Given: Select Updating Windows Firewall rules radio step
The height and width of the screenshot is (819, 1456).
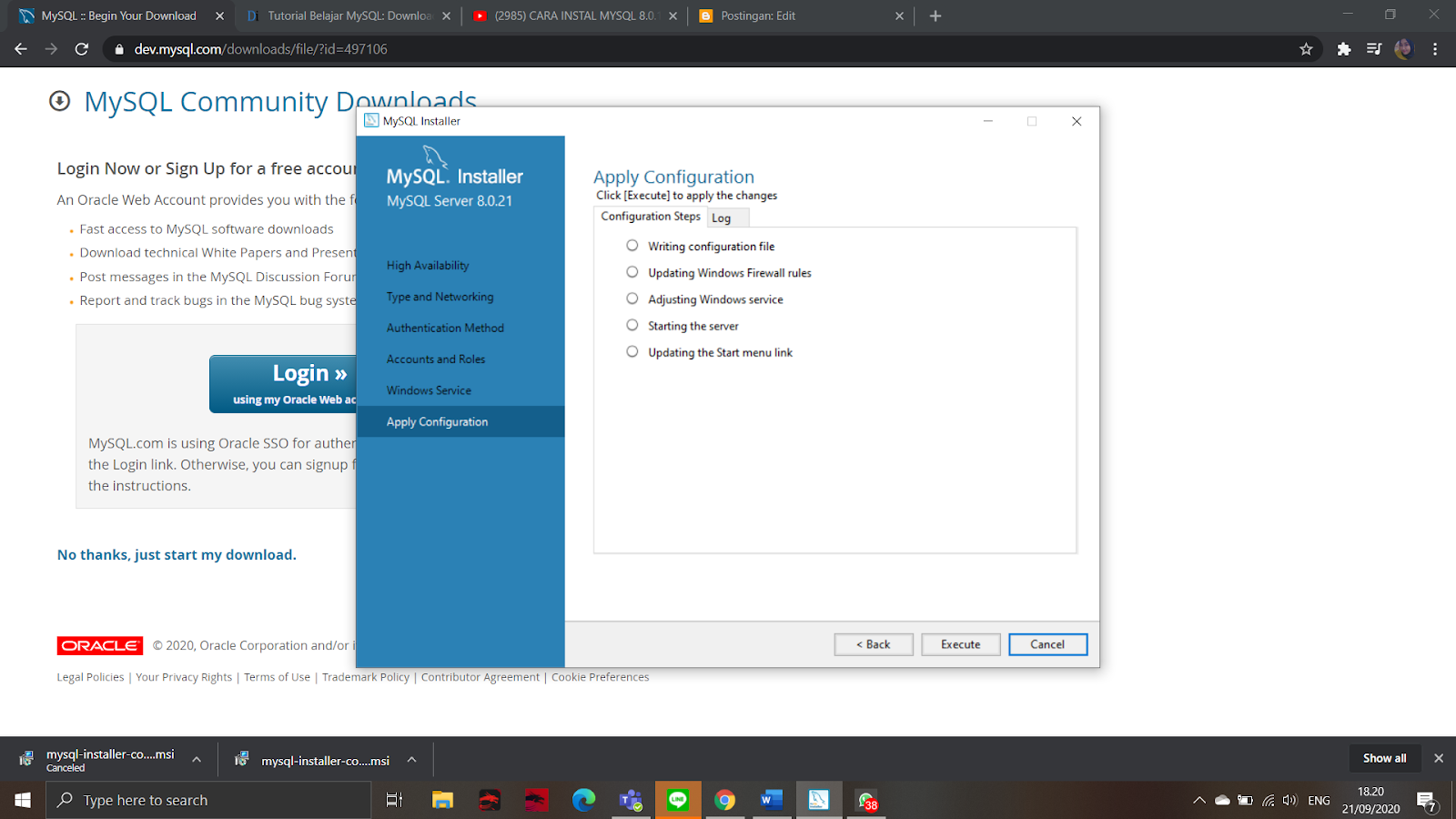Looking at the screenshot, I should click(x=632, y=272).
